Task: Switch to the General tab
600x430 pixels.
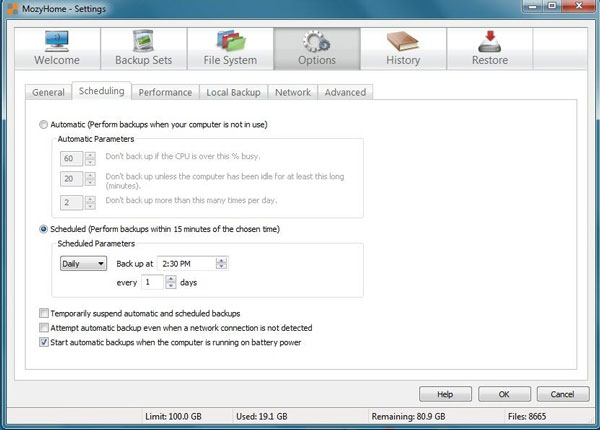Action: pos(48,92)
